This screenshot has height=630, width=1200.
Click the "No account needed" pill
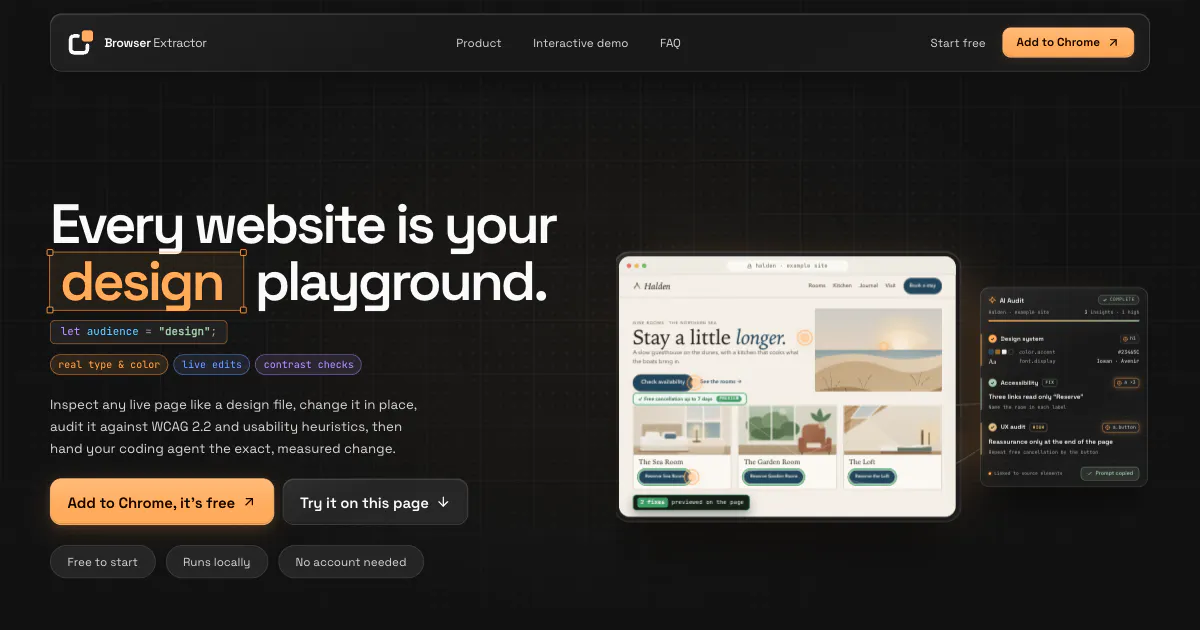pyautogui.click(x=351, y=562)
